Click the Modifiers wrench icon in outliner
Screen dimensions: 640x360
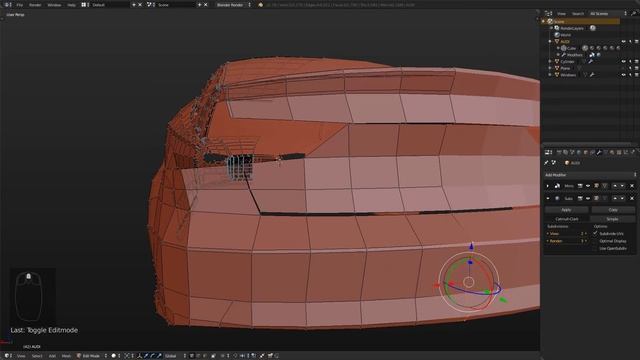(564, 55)
